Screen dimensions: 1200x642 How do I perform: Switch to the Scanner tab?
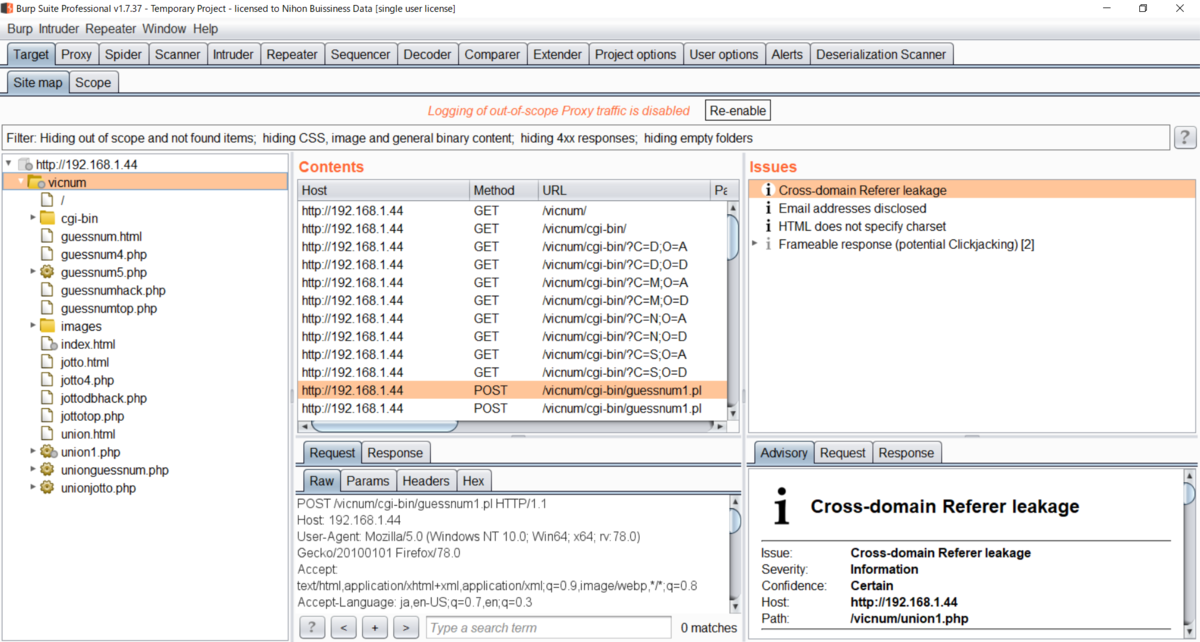pyautogui.click(x=177, y=54)
